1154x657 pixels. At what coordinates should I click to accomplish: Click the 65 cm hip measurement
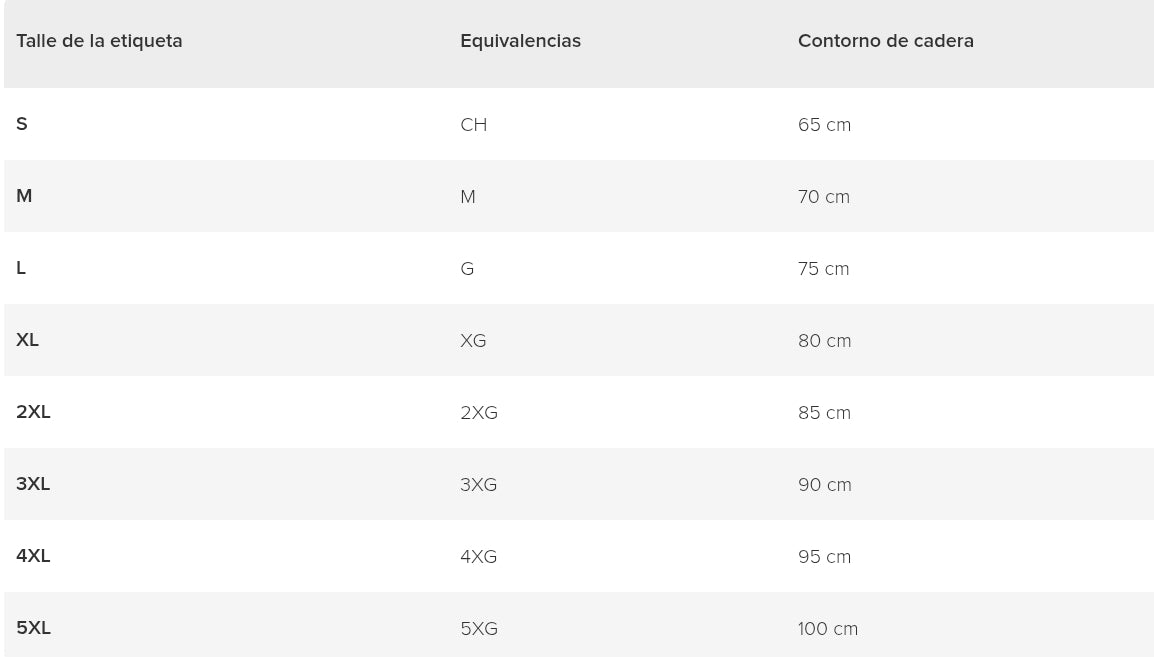pos(824,125)
